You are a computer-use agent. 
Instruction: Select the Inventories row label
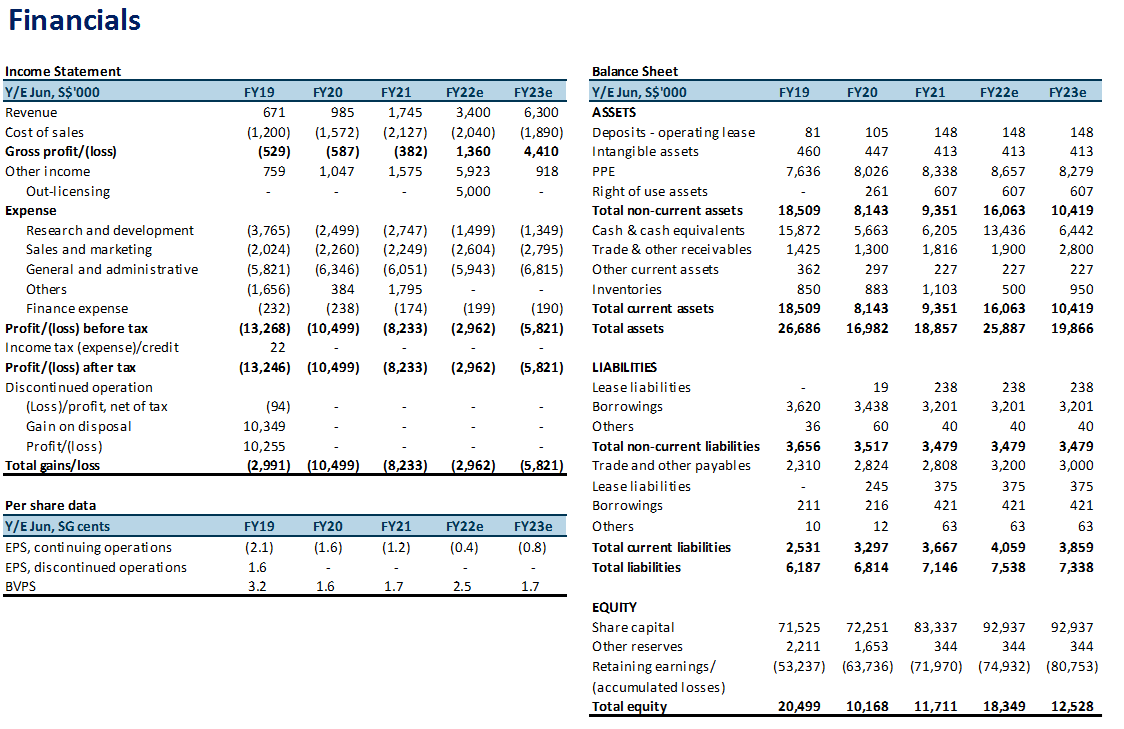tap(627, 289)
